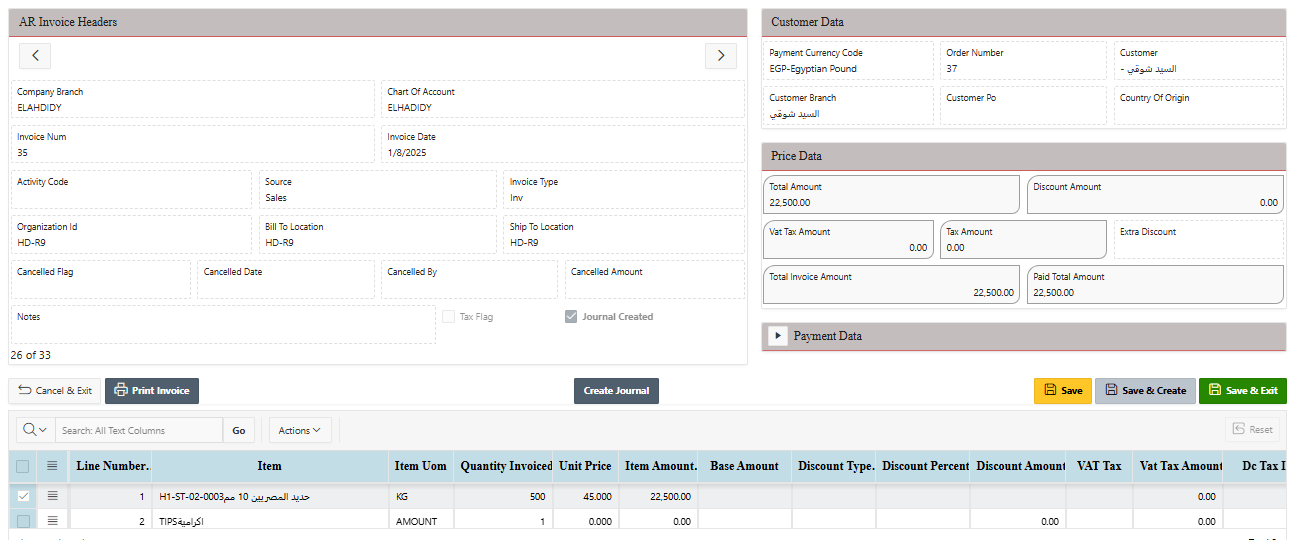The width and height of the screenshot is (1299, 540).
Task: Open the Actions dropdown menu
Action: coord(300,430)
